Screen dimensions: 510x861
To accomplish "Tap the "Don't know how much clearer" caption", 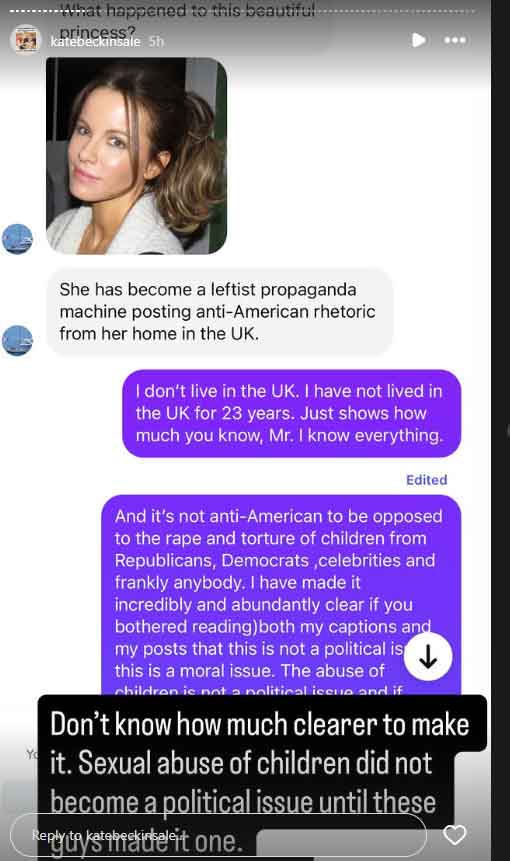I will (262, 724).
